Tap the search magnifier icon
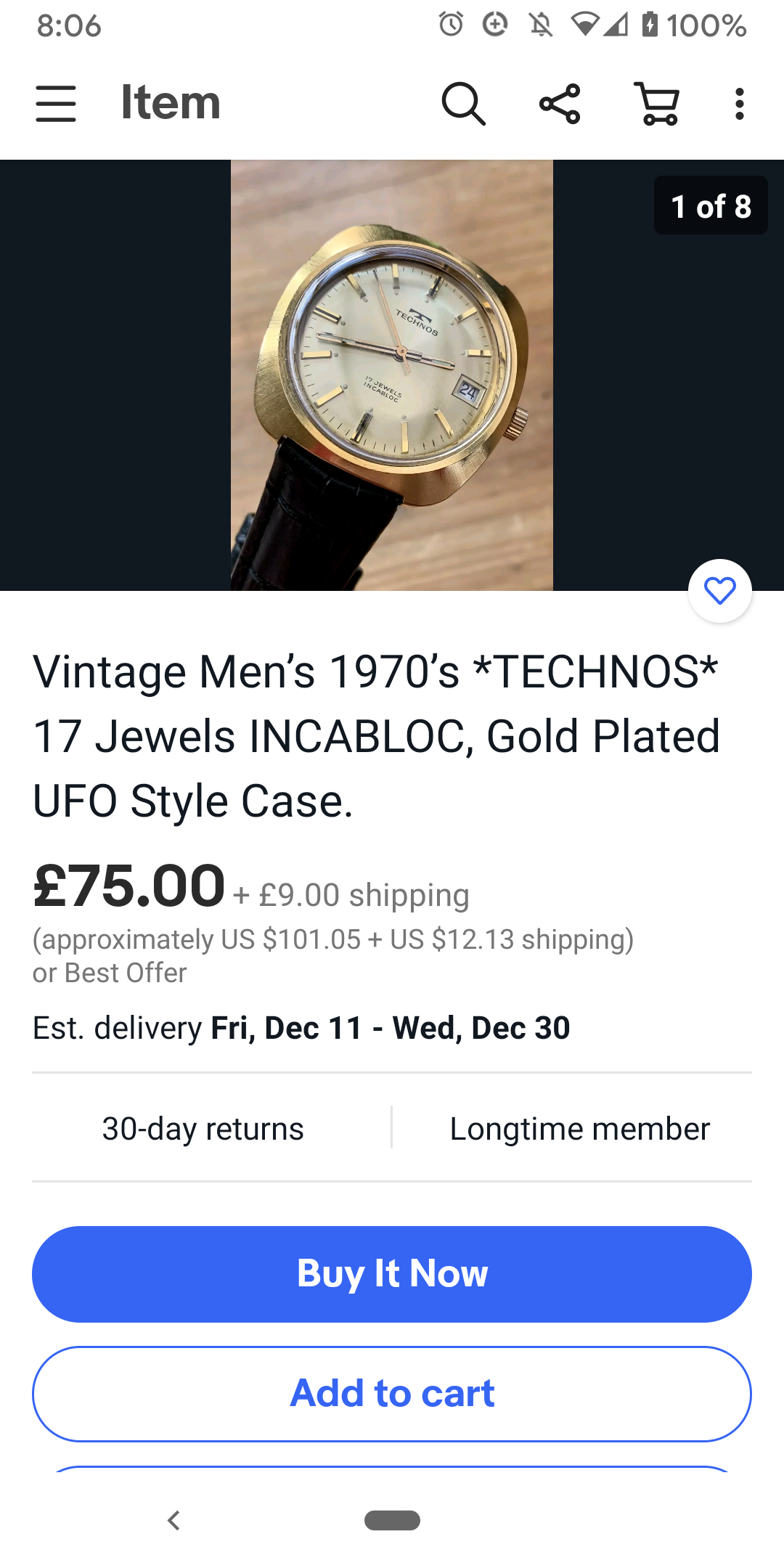Screen dimensions: 784x1568 coord(463,104)
